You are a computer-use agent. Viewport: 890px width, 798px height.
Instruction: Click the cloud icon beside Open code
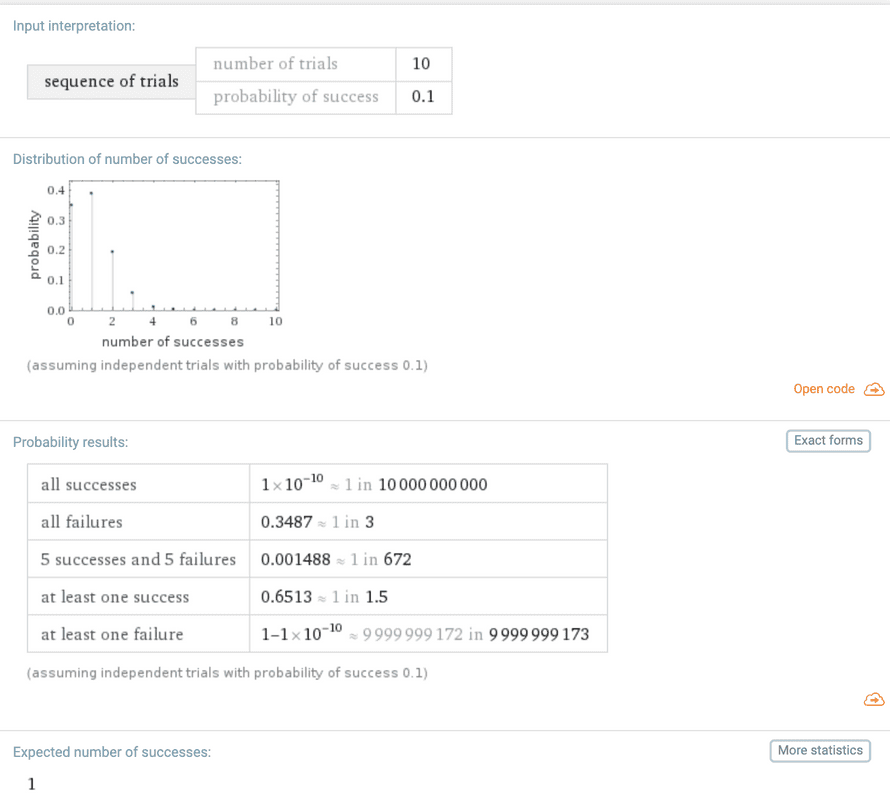tap(874, 389)
